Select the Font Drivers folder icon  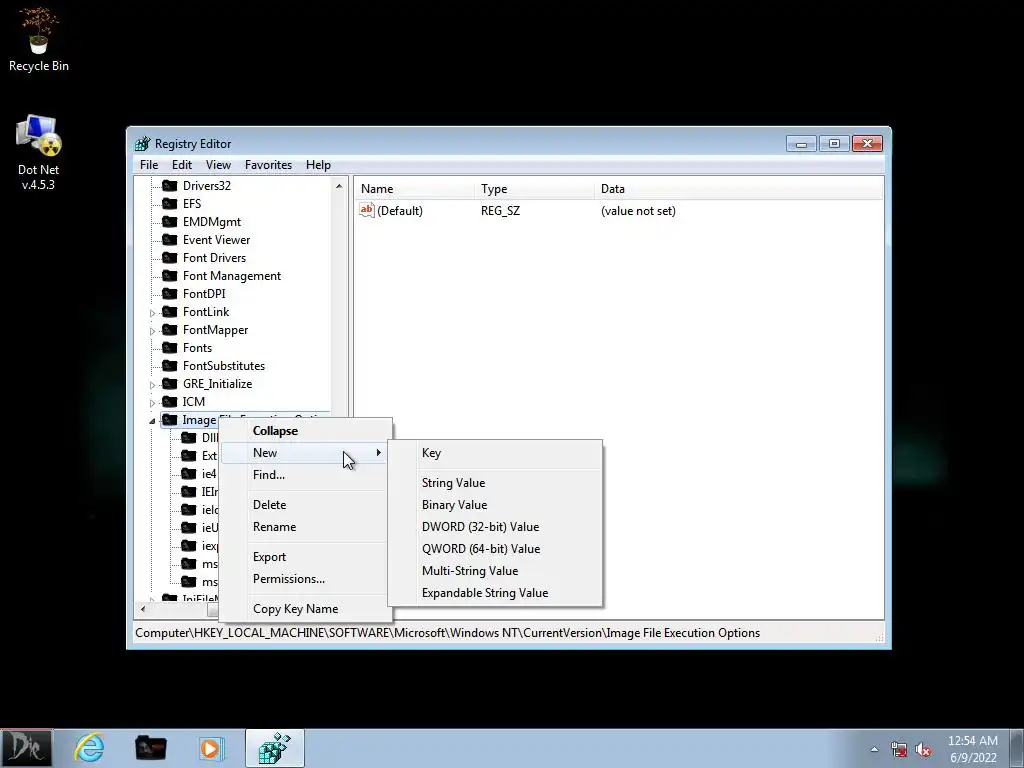[170, 258]
